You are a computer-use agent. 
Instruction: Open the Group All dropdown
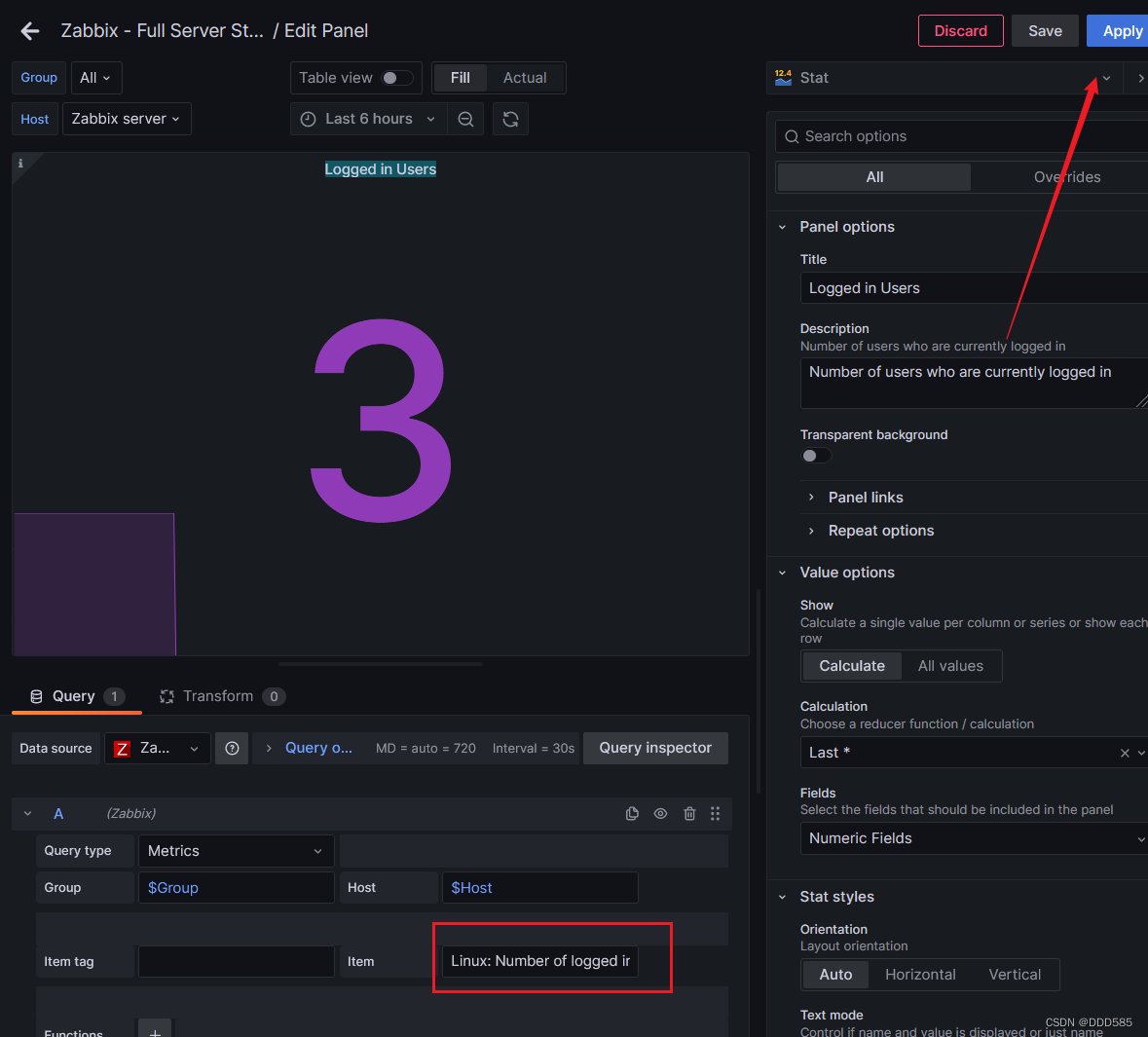[96, 78]
